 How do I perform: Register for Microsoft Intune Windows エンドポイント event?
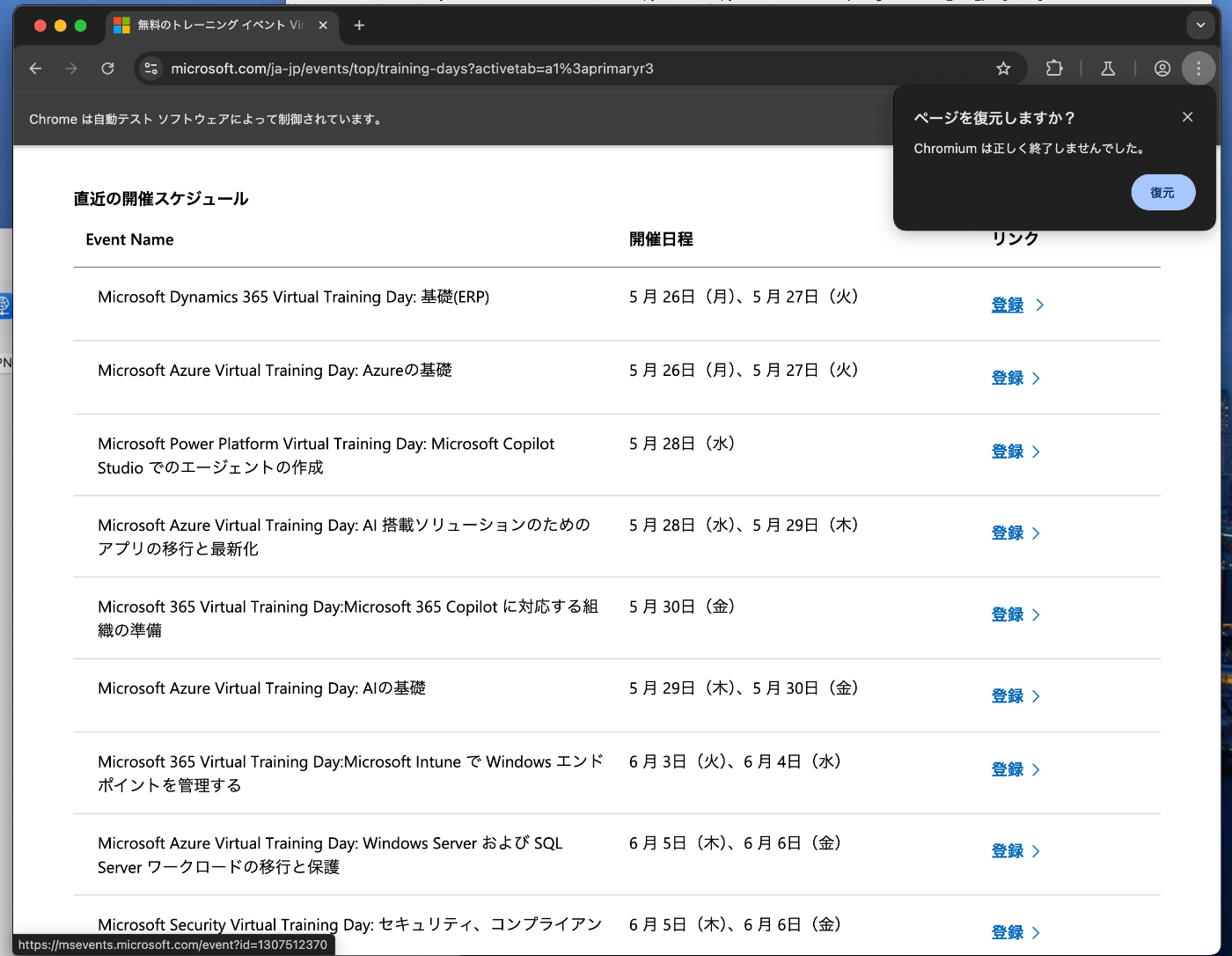pos(1008,770)
